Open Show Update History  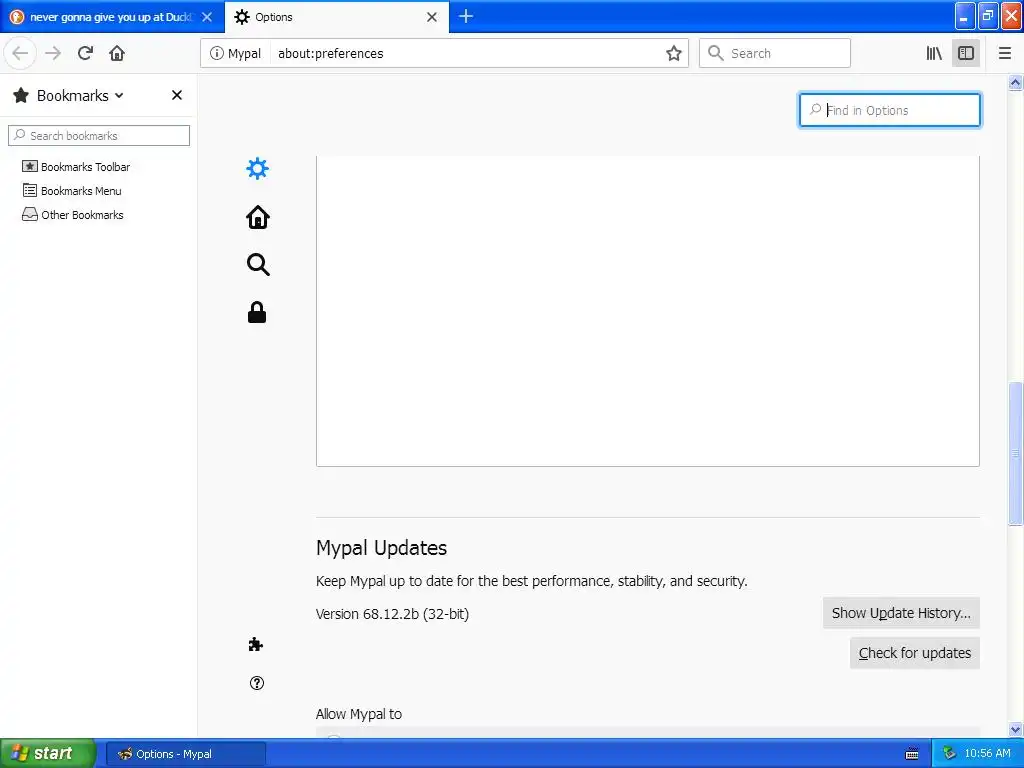click(x=901, y=613)
